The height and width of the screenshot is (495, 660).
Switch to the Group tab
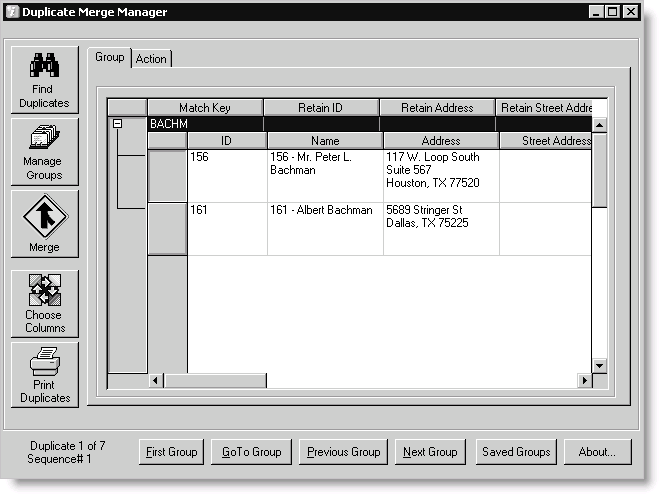pyautogui.click(x=109, y=57)
